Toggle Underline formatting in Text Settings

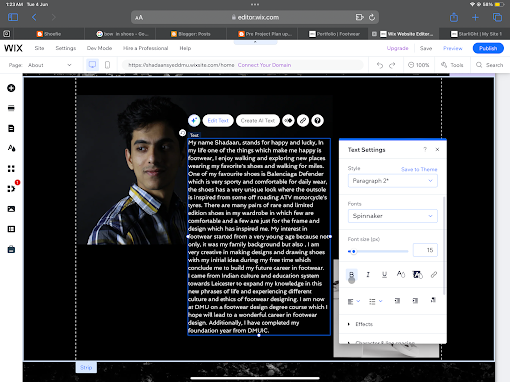pyautogui.click(x=384, y=274)
